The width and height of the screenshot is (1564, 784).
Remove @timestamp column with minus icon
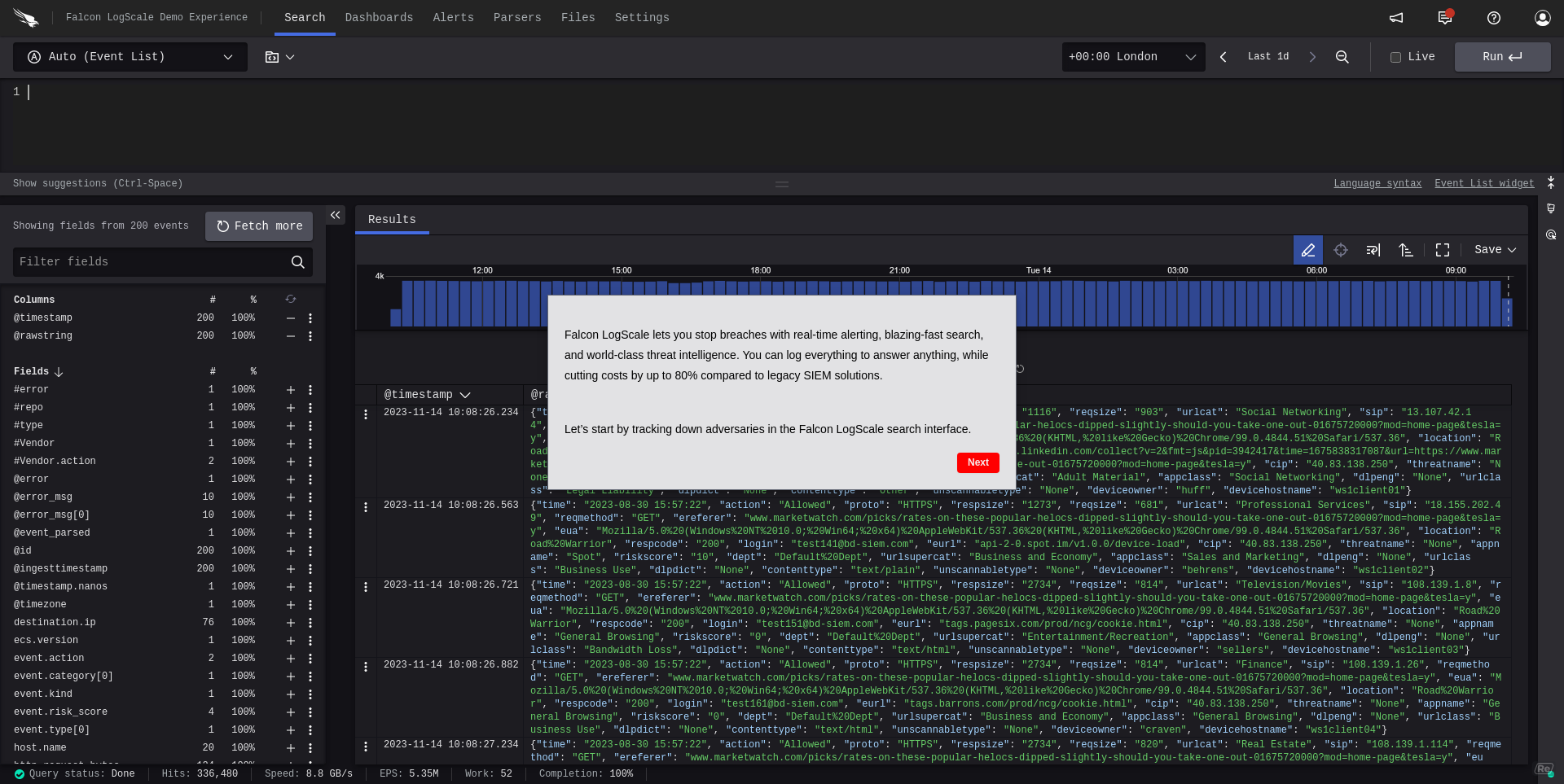[x=291, y=318]
